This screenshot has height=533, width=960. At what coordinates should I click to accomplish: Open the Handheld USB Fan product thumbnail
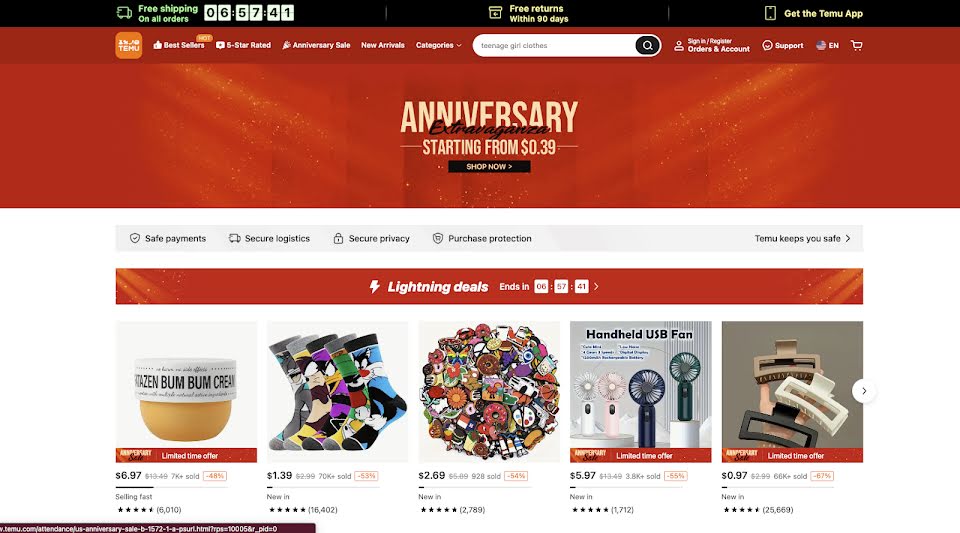640,392
